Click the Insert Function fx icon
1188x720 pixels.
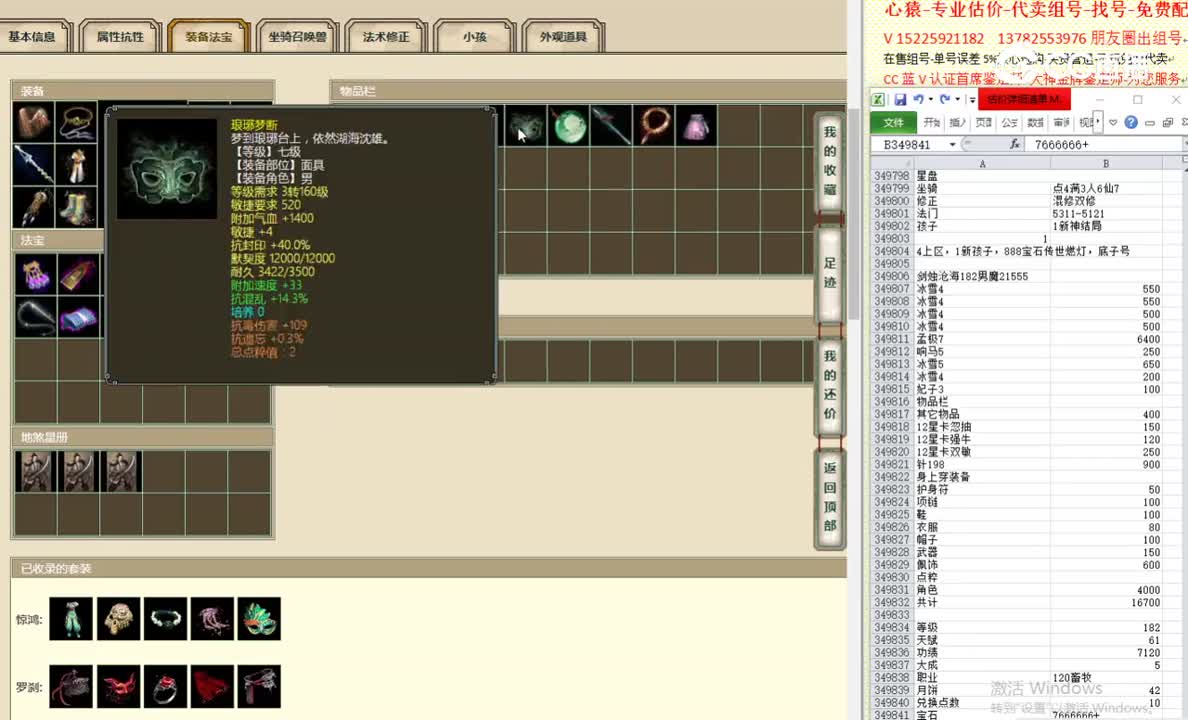click(1015, 144)
